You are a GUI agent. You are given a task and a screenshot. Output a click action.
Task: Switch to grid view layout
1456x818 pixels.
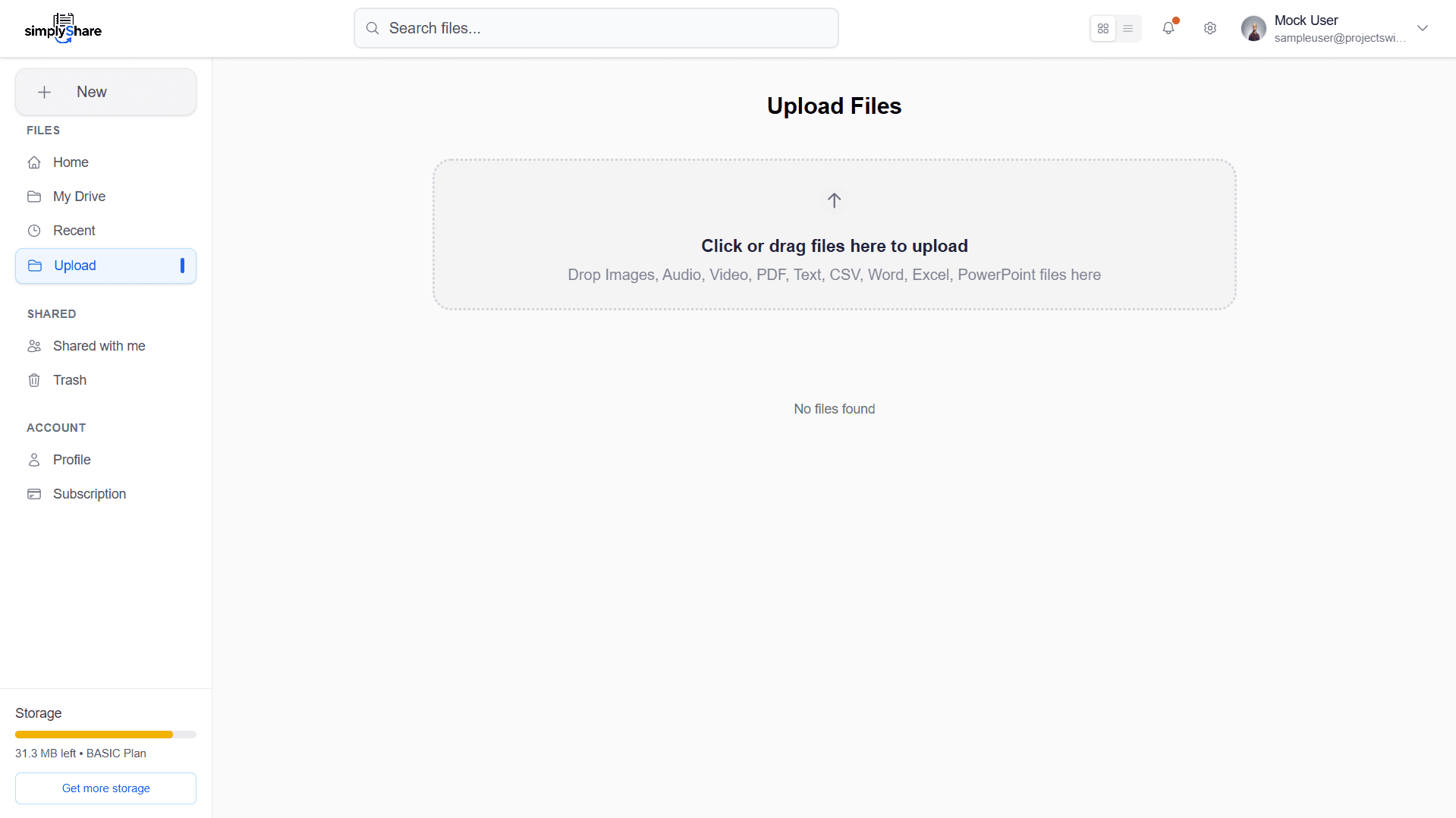pos(1103,29)
